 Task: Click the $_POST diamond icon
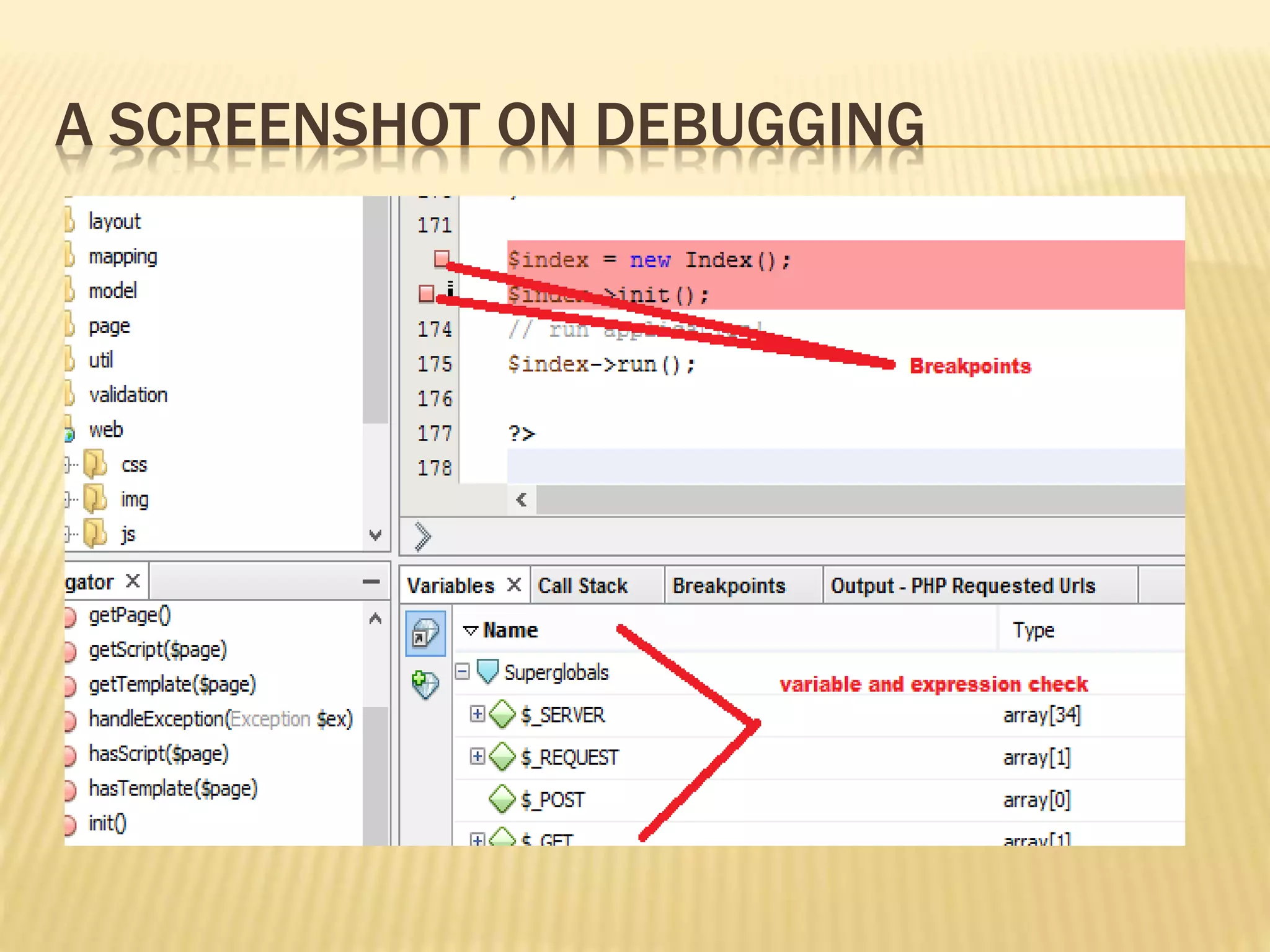point(502,799)
